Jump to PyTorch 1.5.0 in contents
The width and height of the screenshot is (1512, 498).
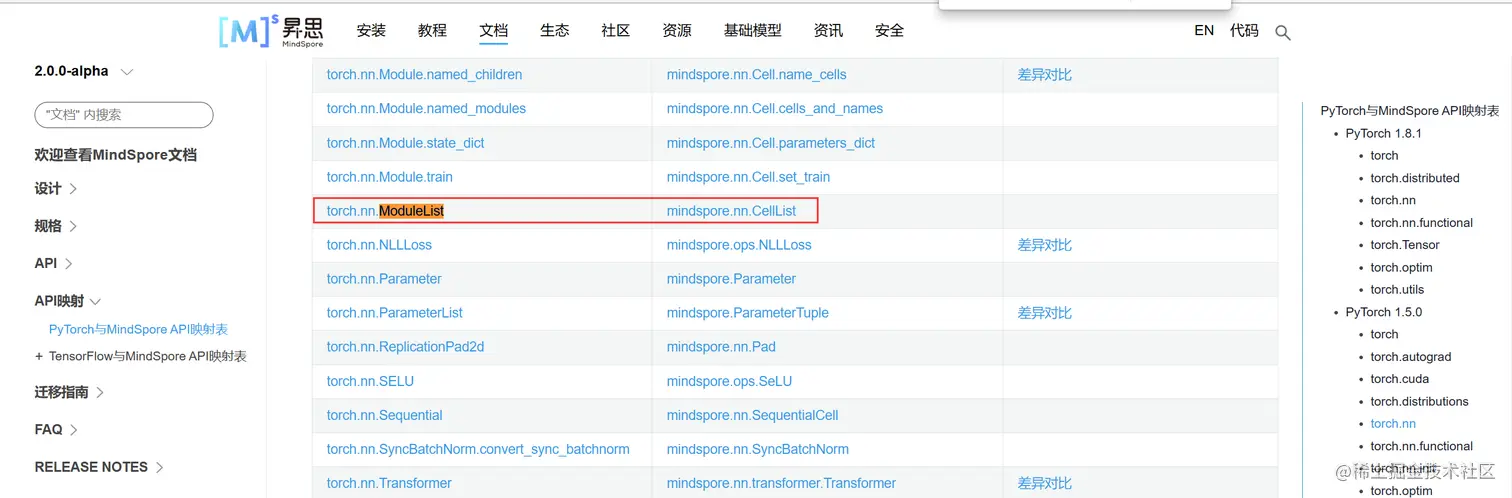[1384, 312]
